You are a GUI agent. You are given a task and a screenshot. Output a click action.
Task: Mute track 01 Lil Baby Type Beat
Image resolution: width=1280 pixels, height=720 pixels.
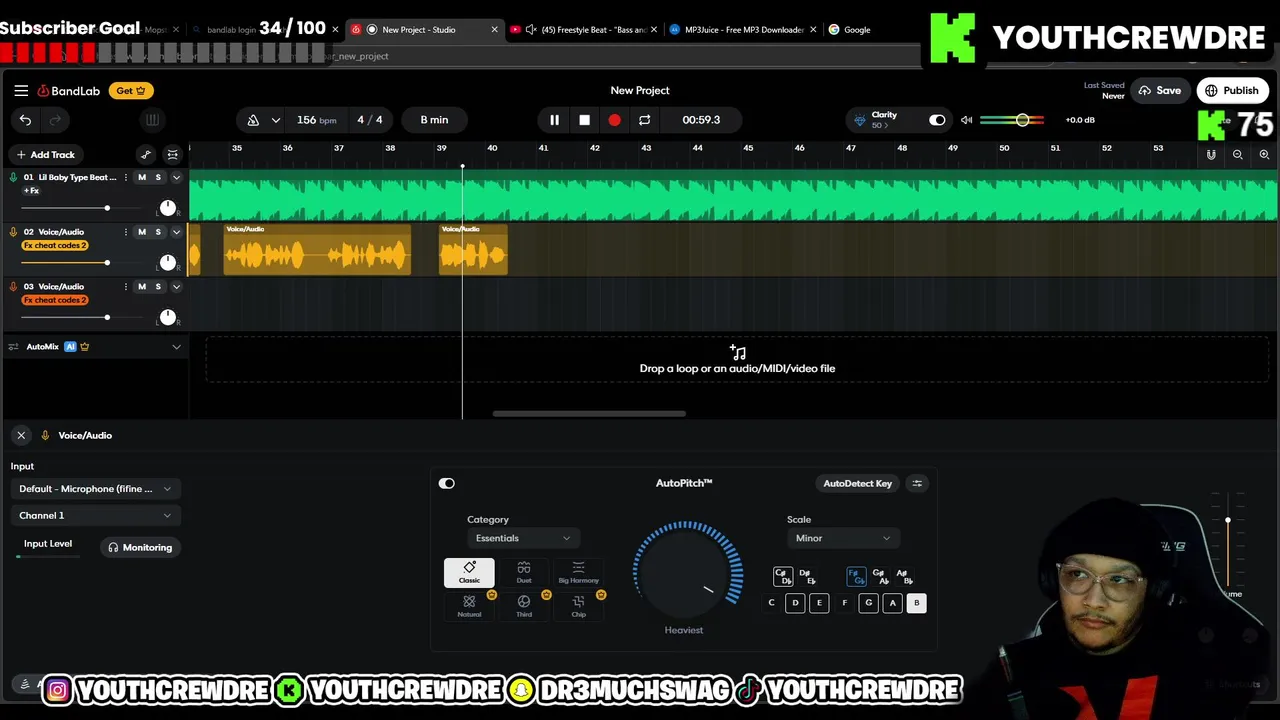141,177
